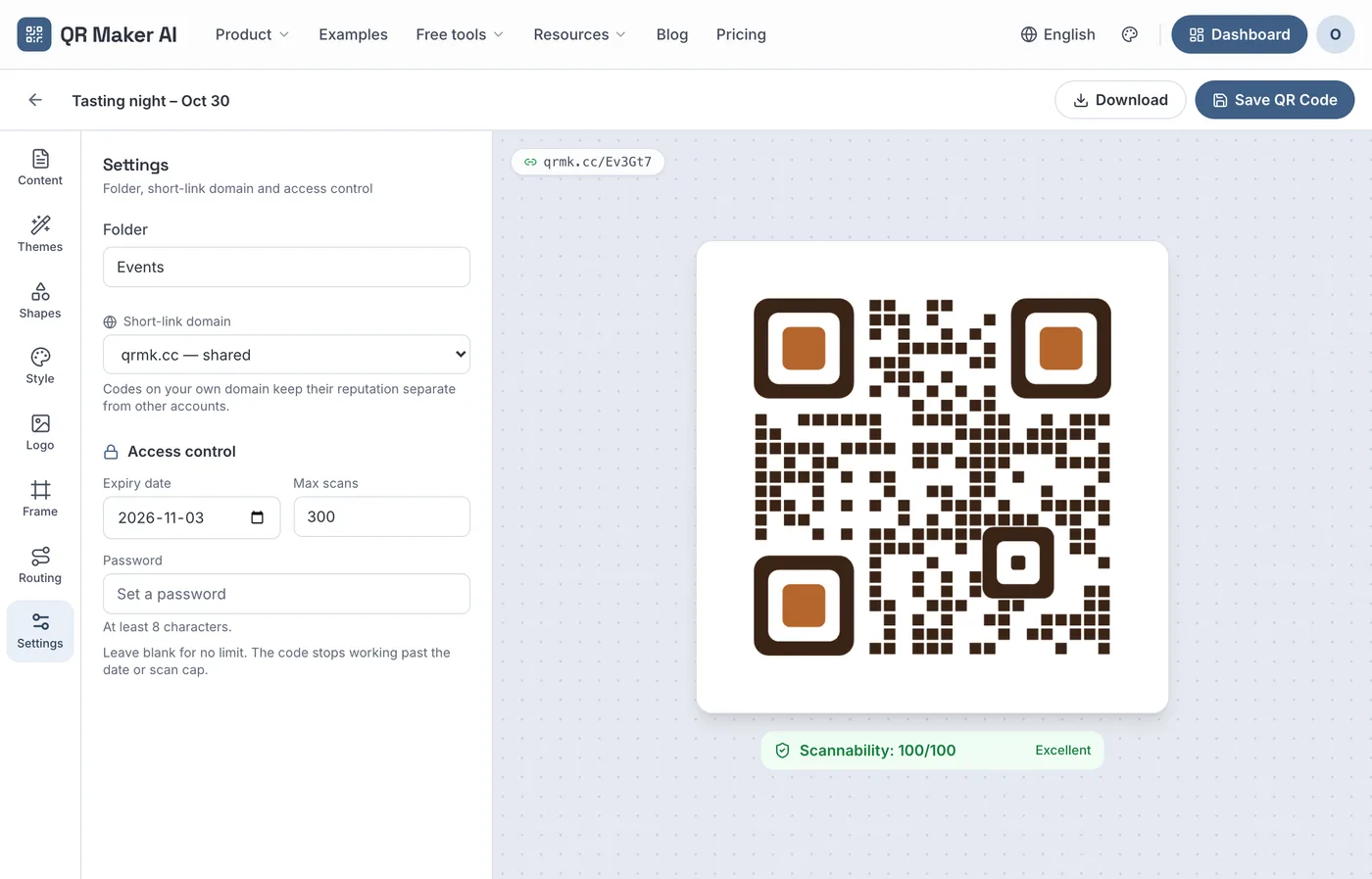Screen dimensions: 1372x879
Task: Click the theme palette icon in header
Action: click(x=1130, y=34)
